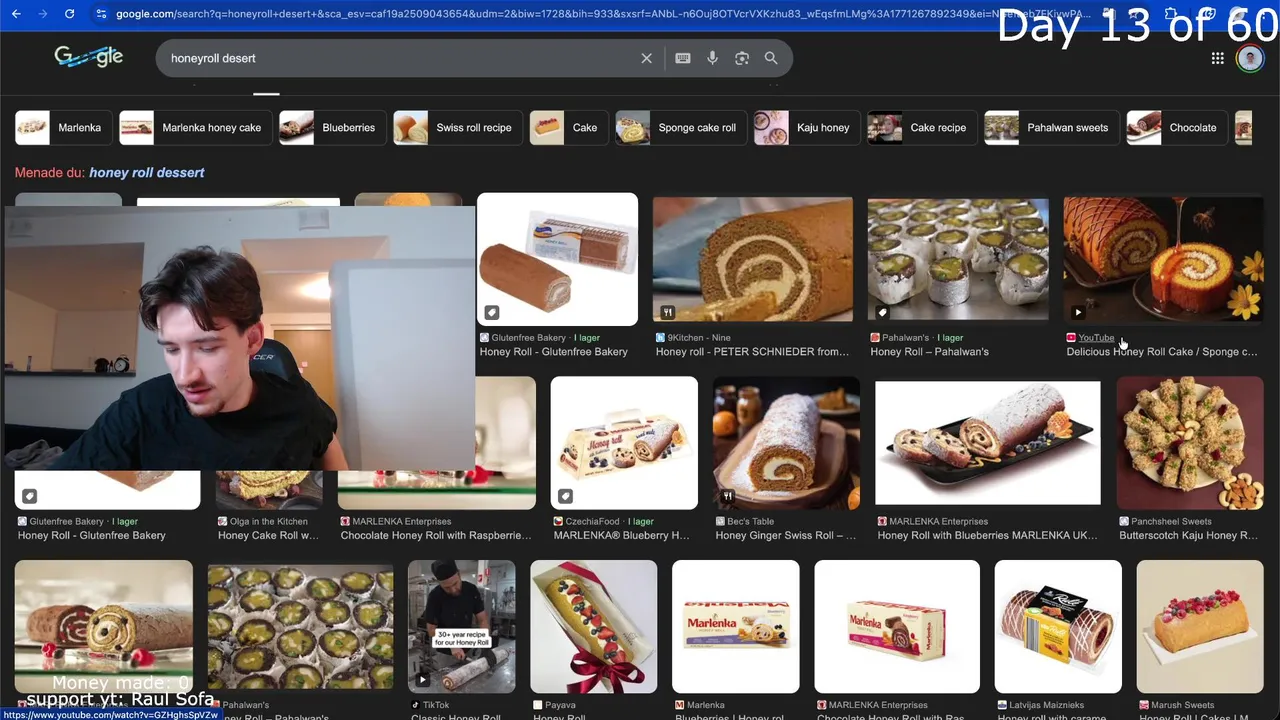
Task: Submit the search with the magnifier icon
Action: click(x=771, y=58)
